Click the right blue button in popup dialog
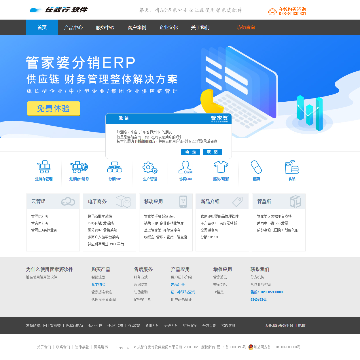 (x=212, y=152)
